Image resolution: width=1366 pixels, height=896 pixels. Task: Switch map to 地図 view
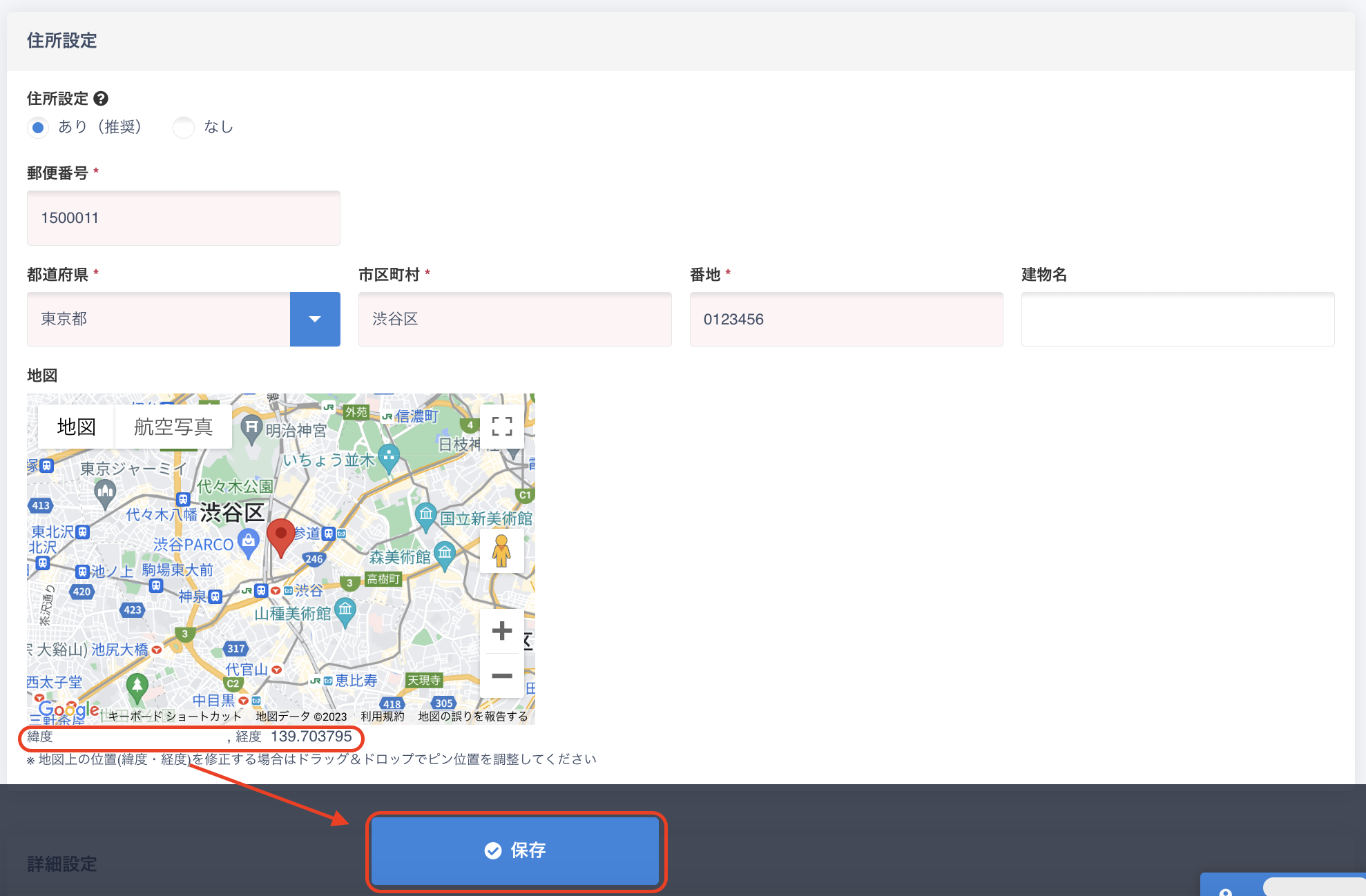tap(76, 427)
